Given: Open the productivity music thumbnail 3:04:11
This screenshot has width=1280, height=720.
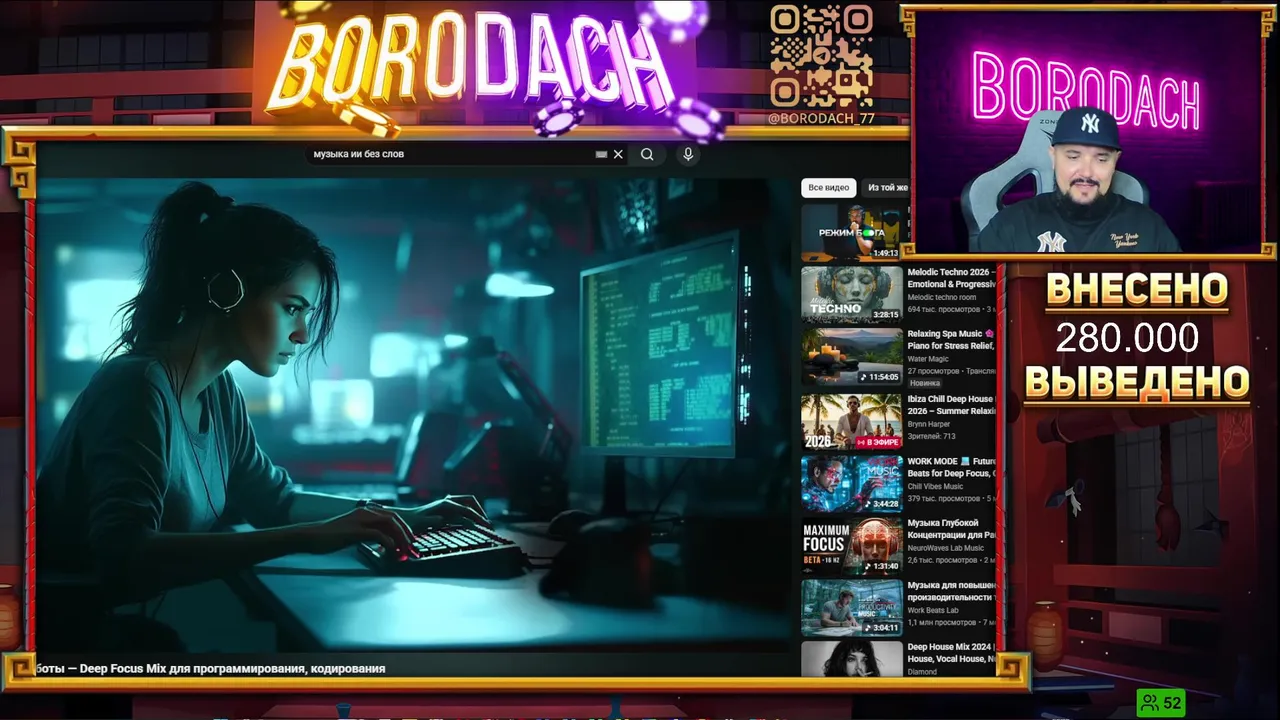Looking at the screenshot, I should click(x=851, y=608).
